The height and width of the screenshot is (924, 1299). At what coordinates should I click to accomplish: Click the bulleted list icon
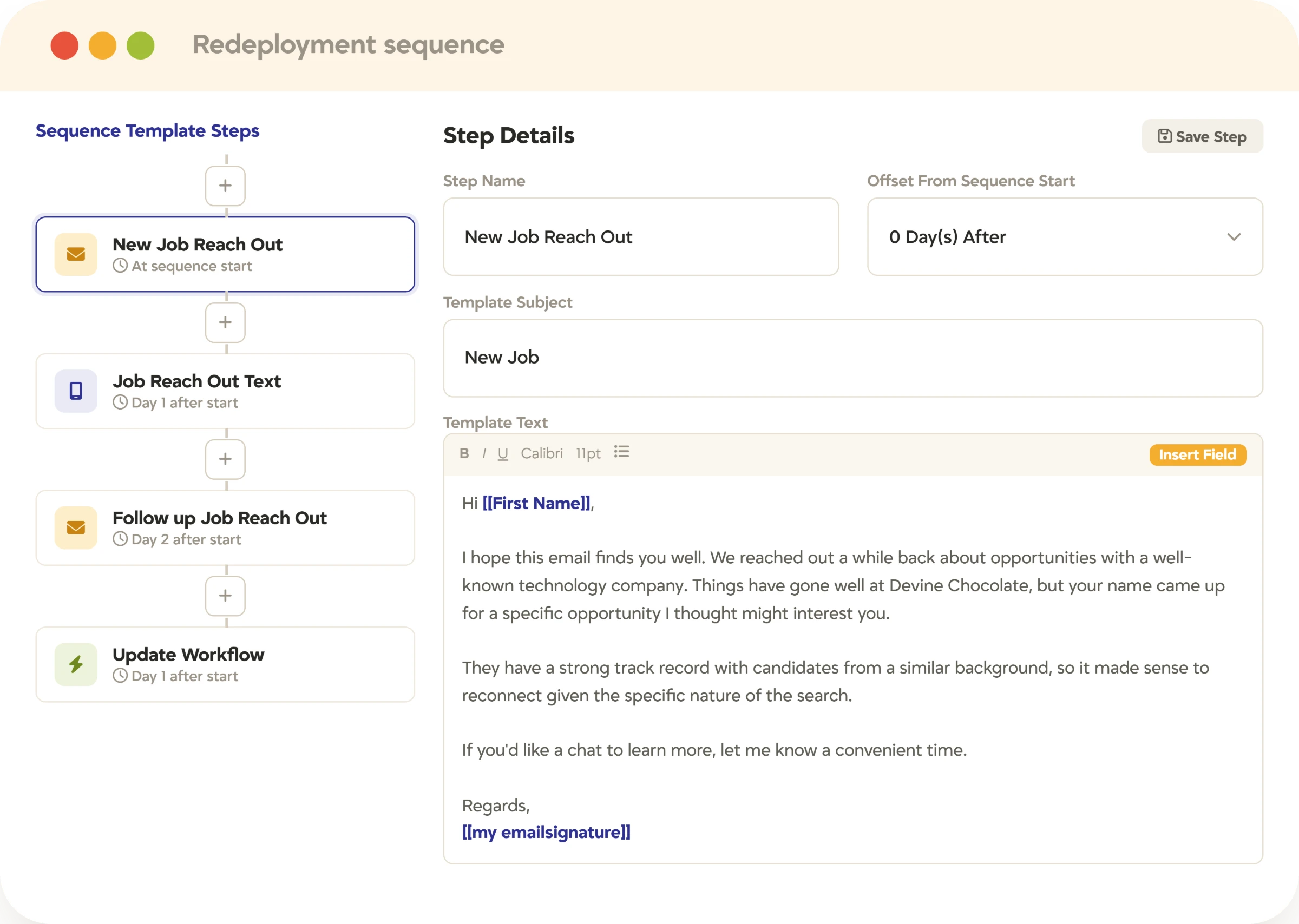621,452
